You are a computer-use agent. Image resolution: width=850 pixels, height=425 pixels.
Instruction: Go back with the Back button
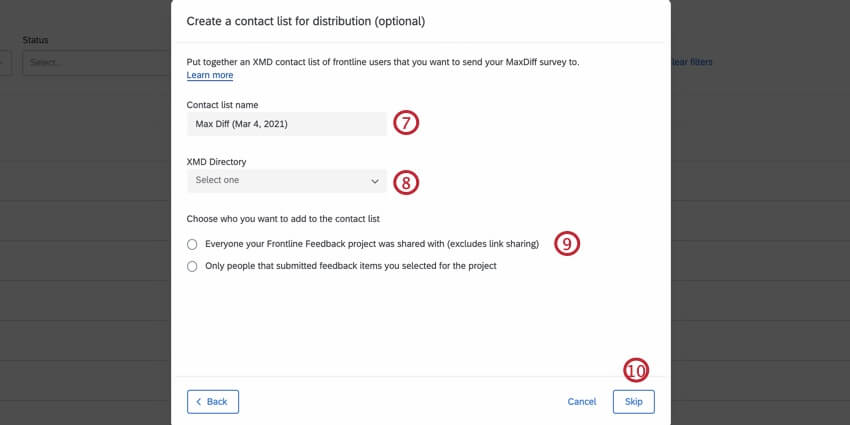pyautogui.click(x=212, y=401)
